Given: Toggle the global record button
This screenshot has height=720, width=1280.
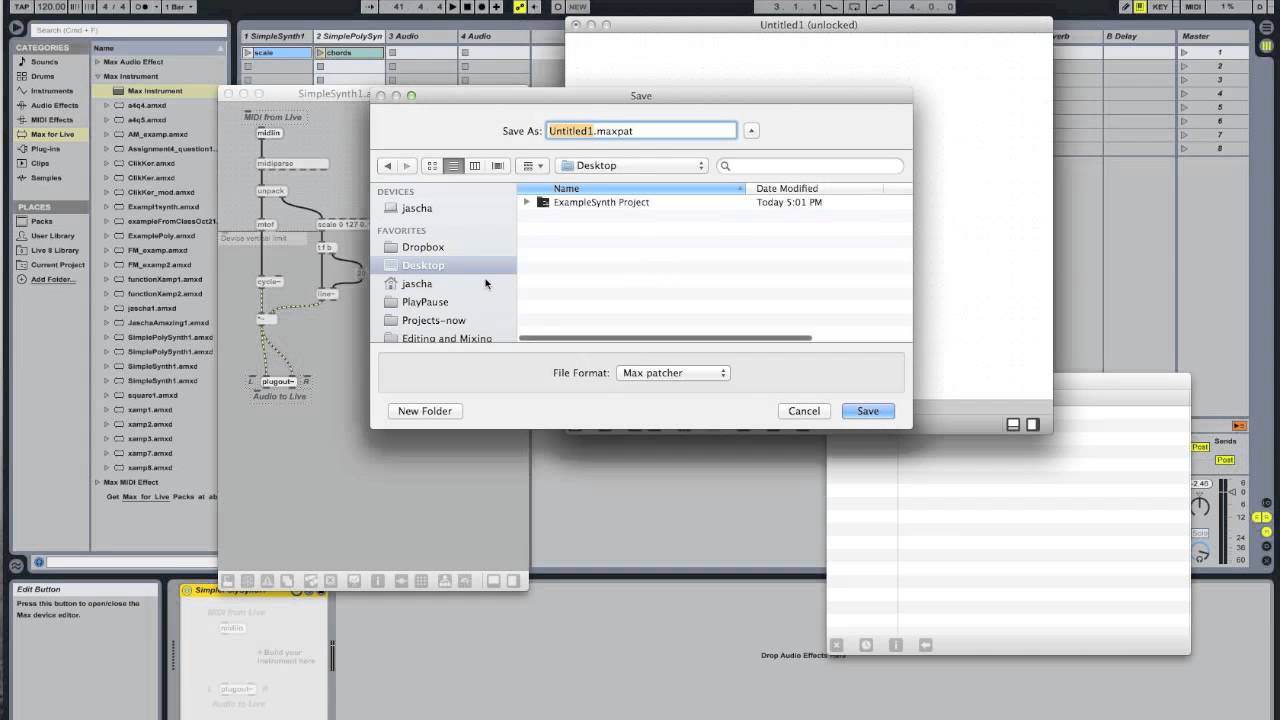Looking at the screenshot, I should 481,7.
